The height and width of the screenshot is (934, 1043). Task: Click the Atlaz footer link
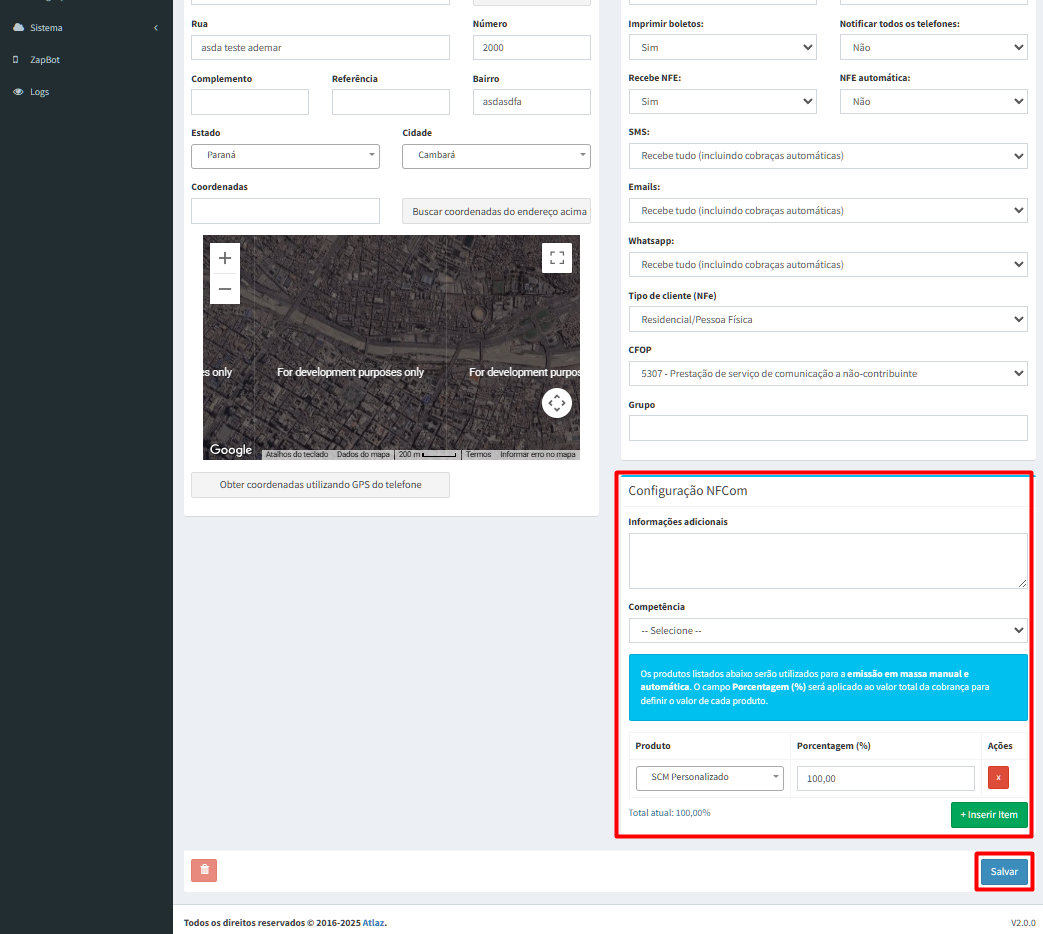click(373, 923)
